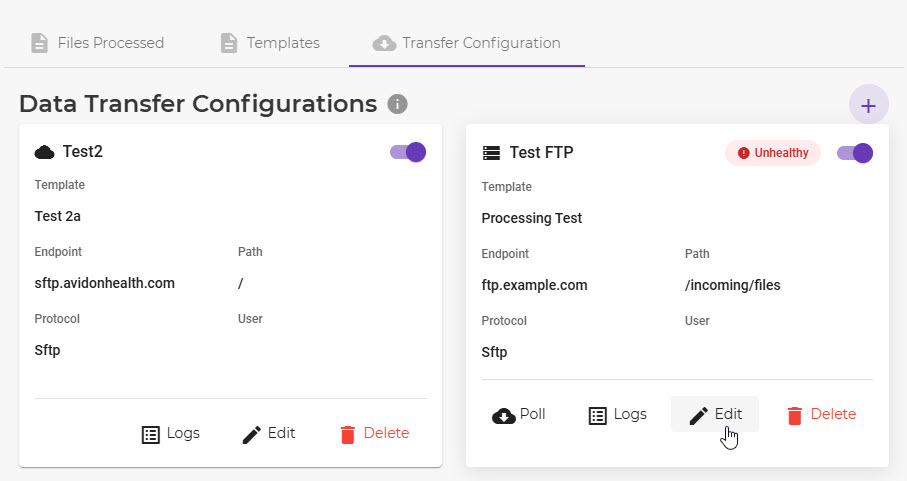Edit the Test FTP configuration
Viewport: 907px width, 481px height.
[715, 415]
